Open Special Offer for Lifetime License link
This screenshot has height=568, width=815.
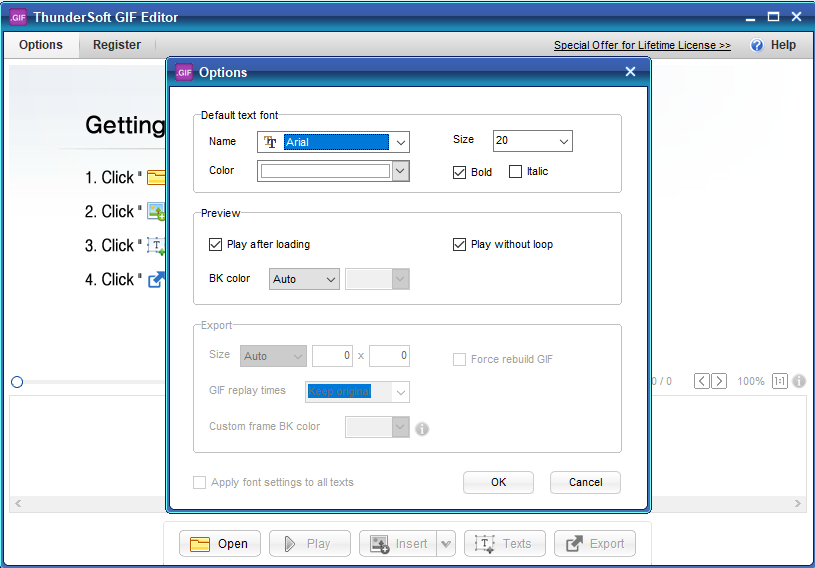point(642,45)
